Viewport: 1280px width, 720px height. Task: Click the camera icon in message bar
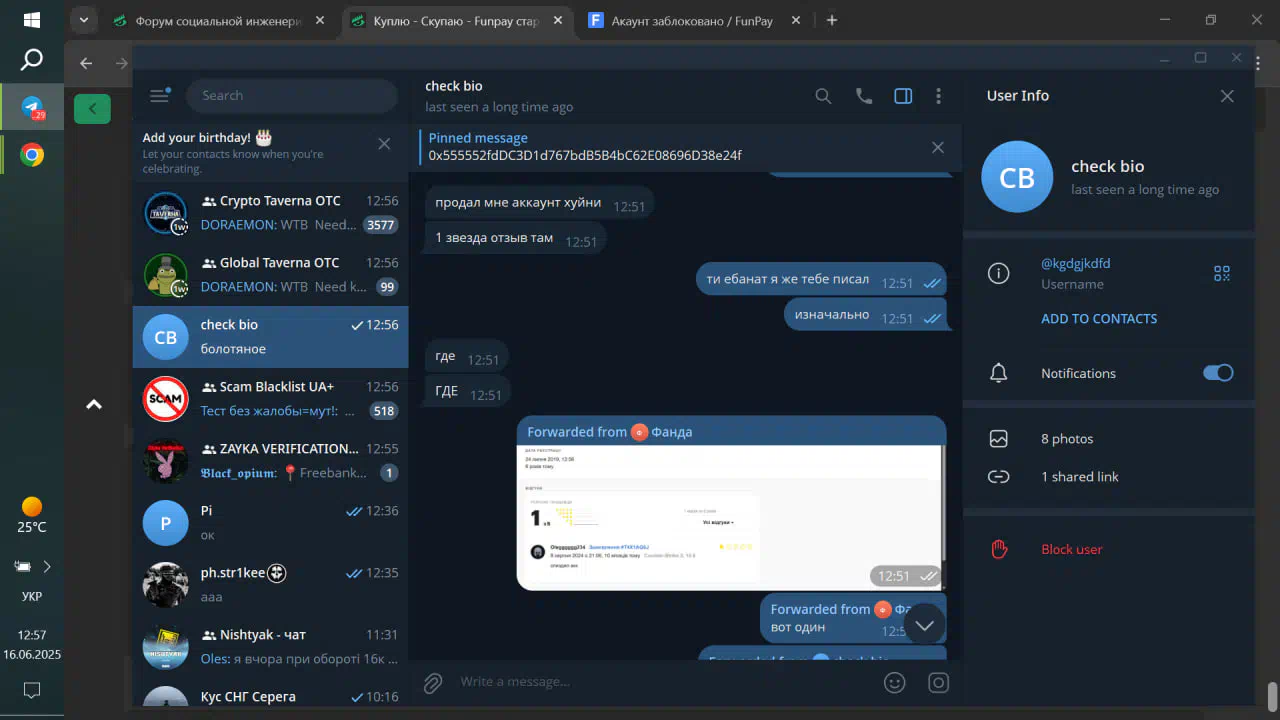(x=938, y=683)
